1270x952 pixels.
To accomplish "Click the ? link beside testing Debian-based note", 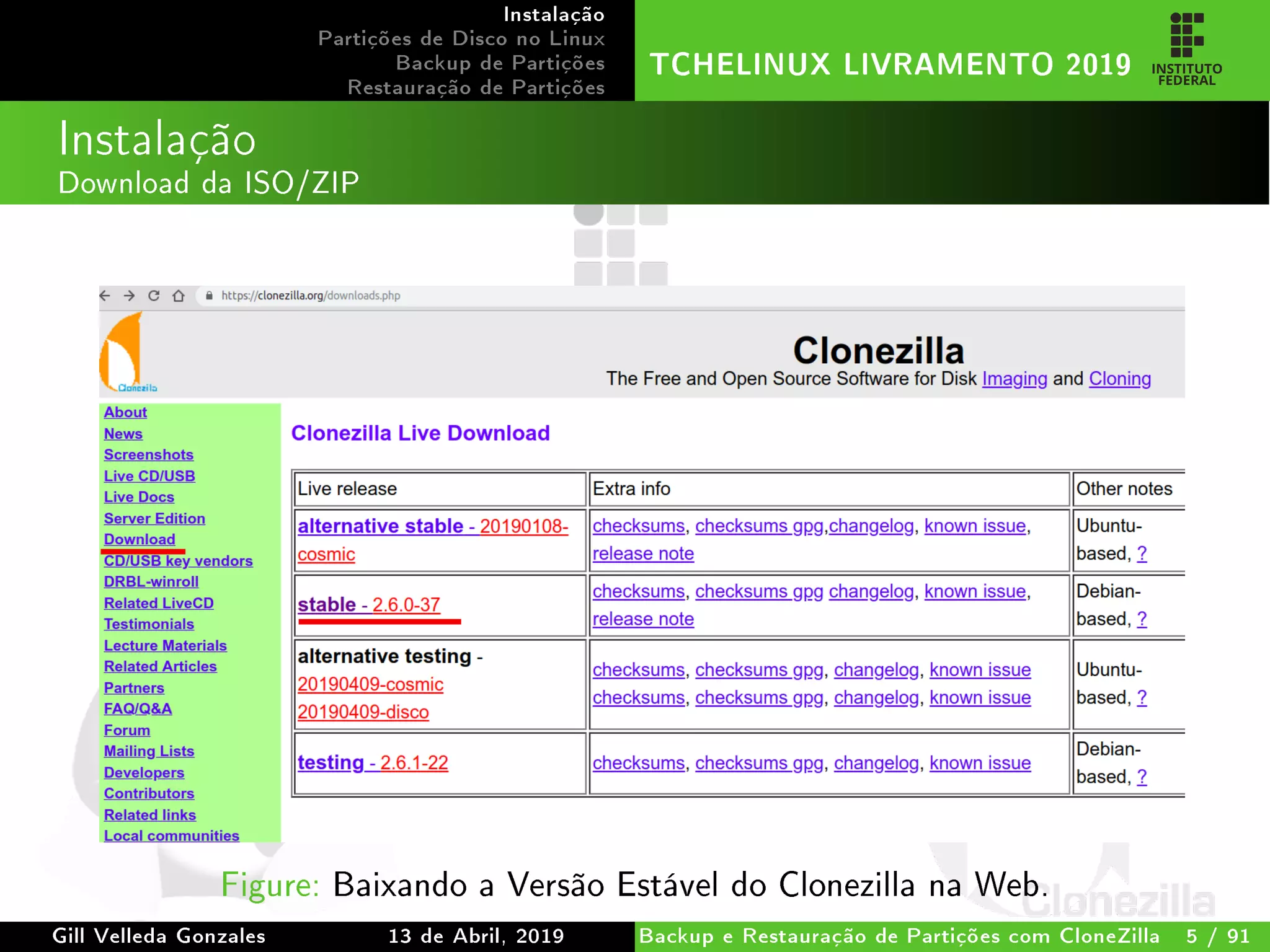I will point(1142,777).
